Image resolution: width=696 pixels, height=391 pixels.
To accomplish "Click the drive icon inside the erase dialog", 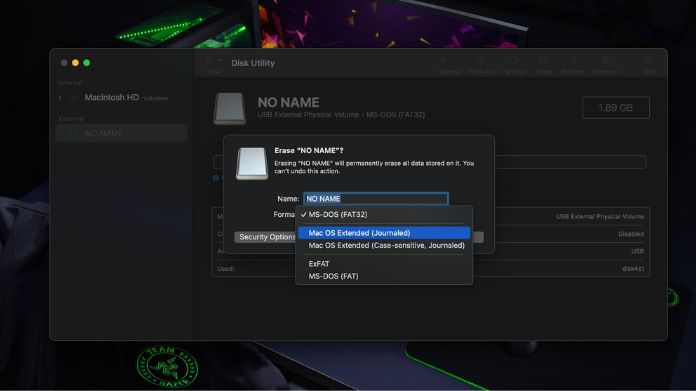I will click(x=252, y=164).
